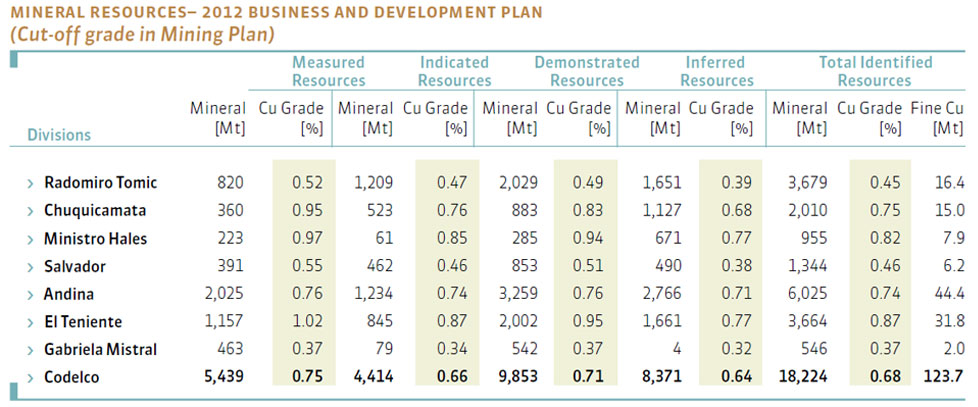Expand the Andina row chevron

(30, 294)
